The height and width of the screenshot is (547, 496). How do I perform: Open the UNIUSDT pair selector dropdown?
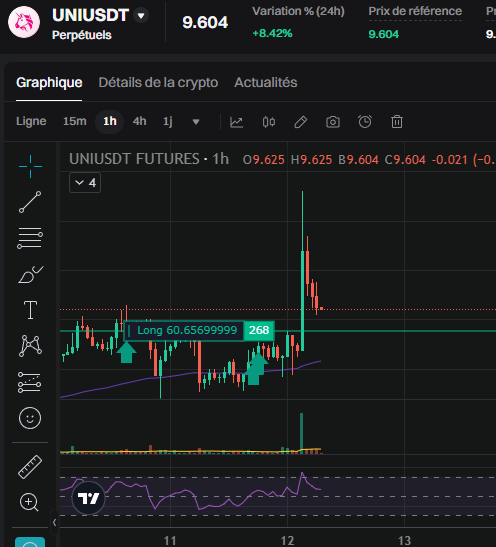(x=141, y=16)
